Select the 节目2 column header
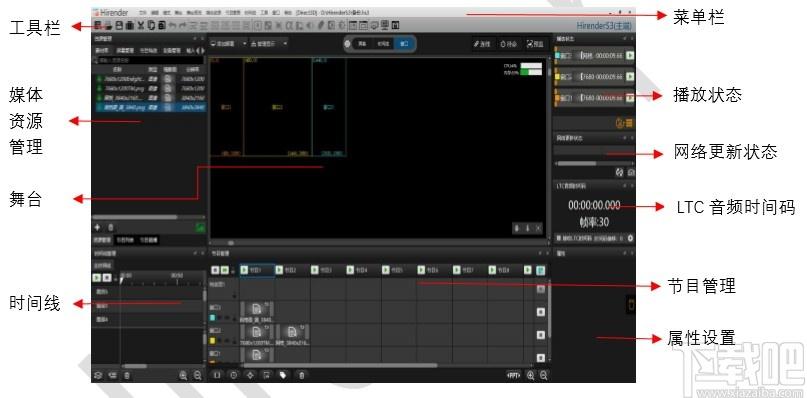The image size is (807, 398). point(293,270)
